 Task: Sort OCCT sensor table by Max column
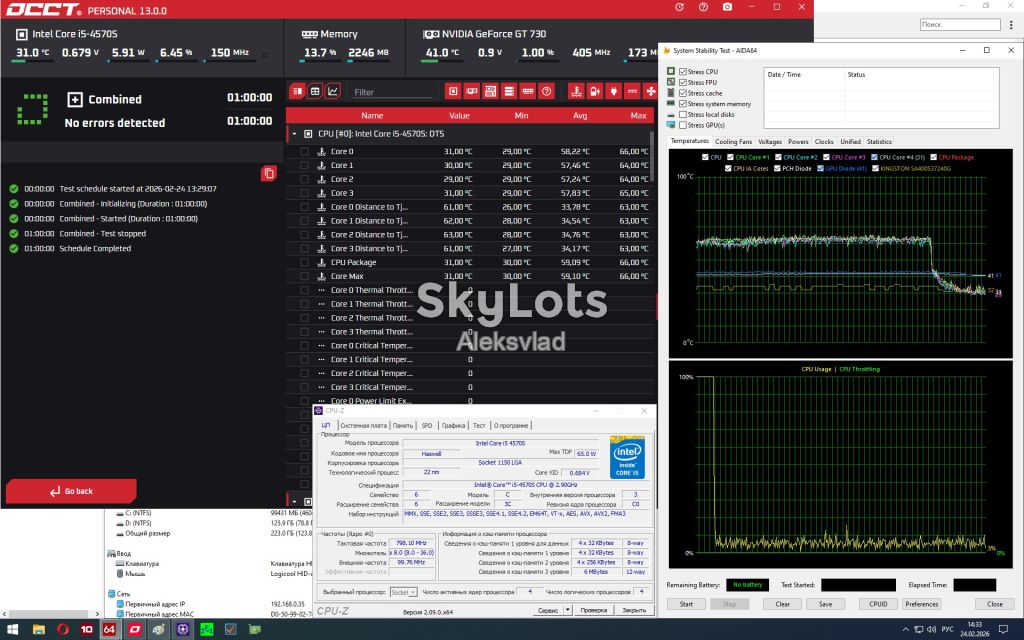coord(638,116)
